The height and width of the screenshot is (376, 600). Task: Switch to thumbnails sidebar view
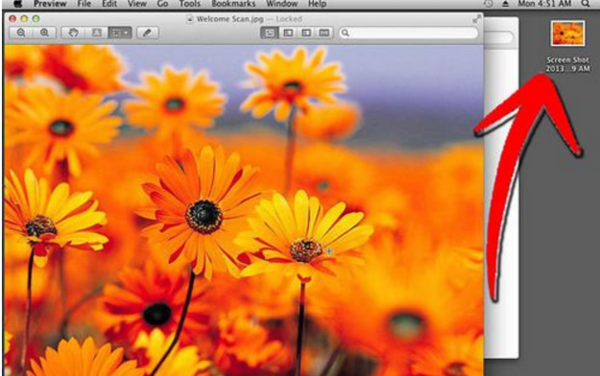[x=288, y=33]
